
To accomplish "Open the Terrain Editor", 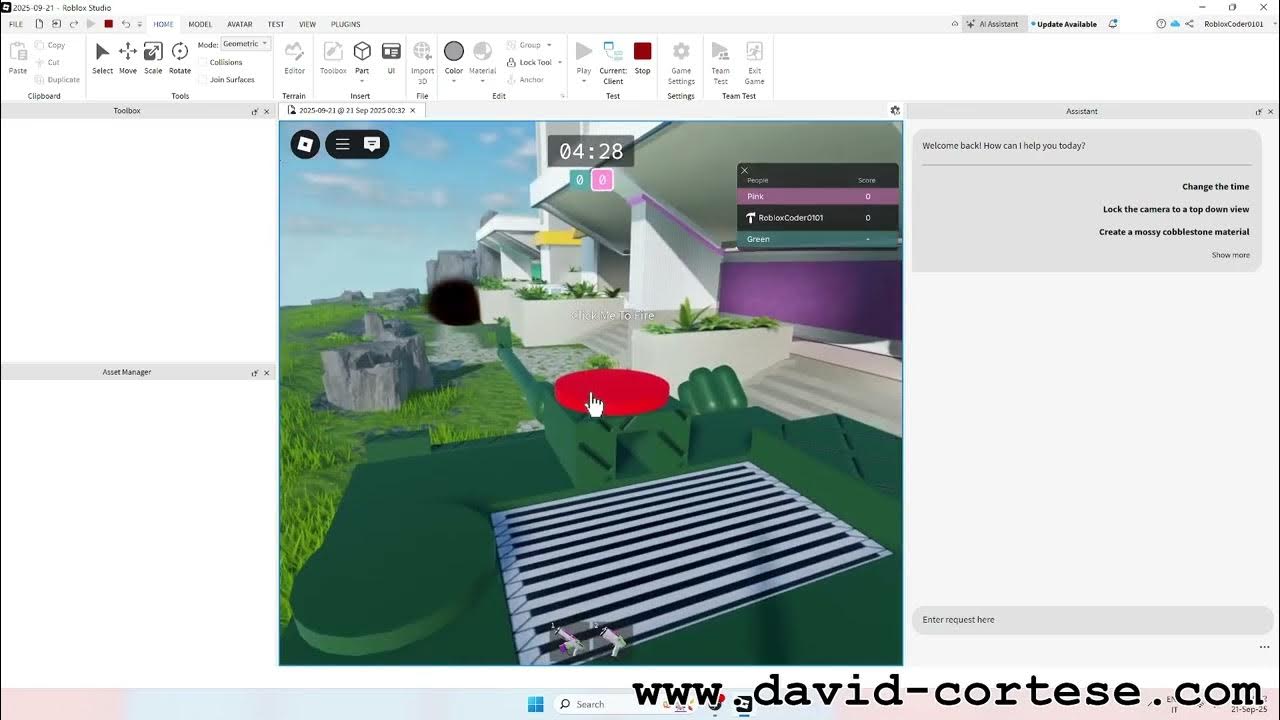I will [294, 58].
